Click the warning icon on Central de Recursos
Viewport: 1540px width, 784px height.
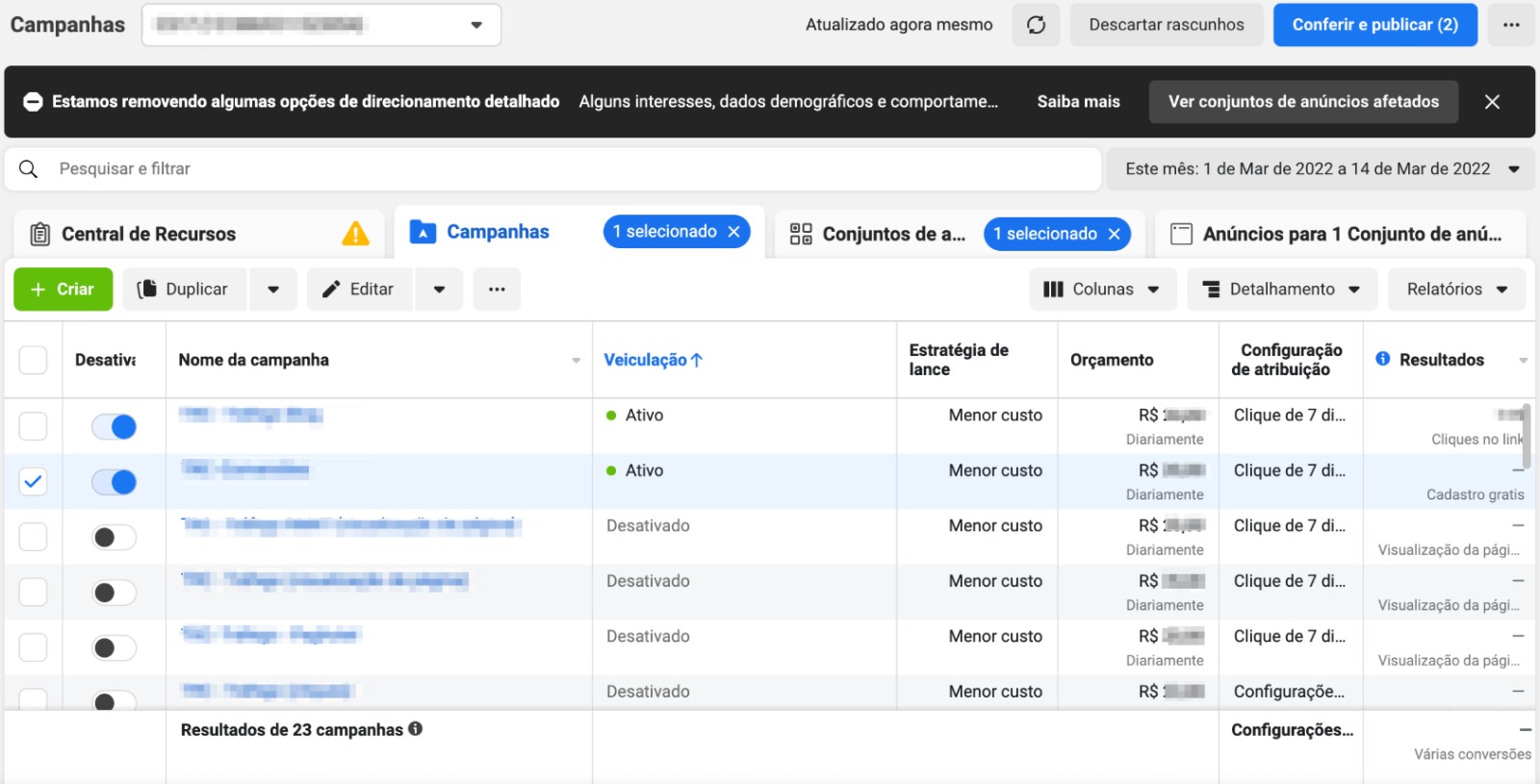click(x=355, y=234)
